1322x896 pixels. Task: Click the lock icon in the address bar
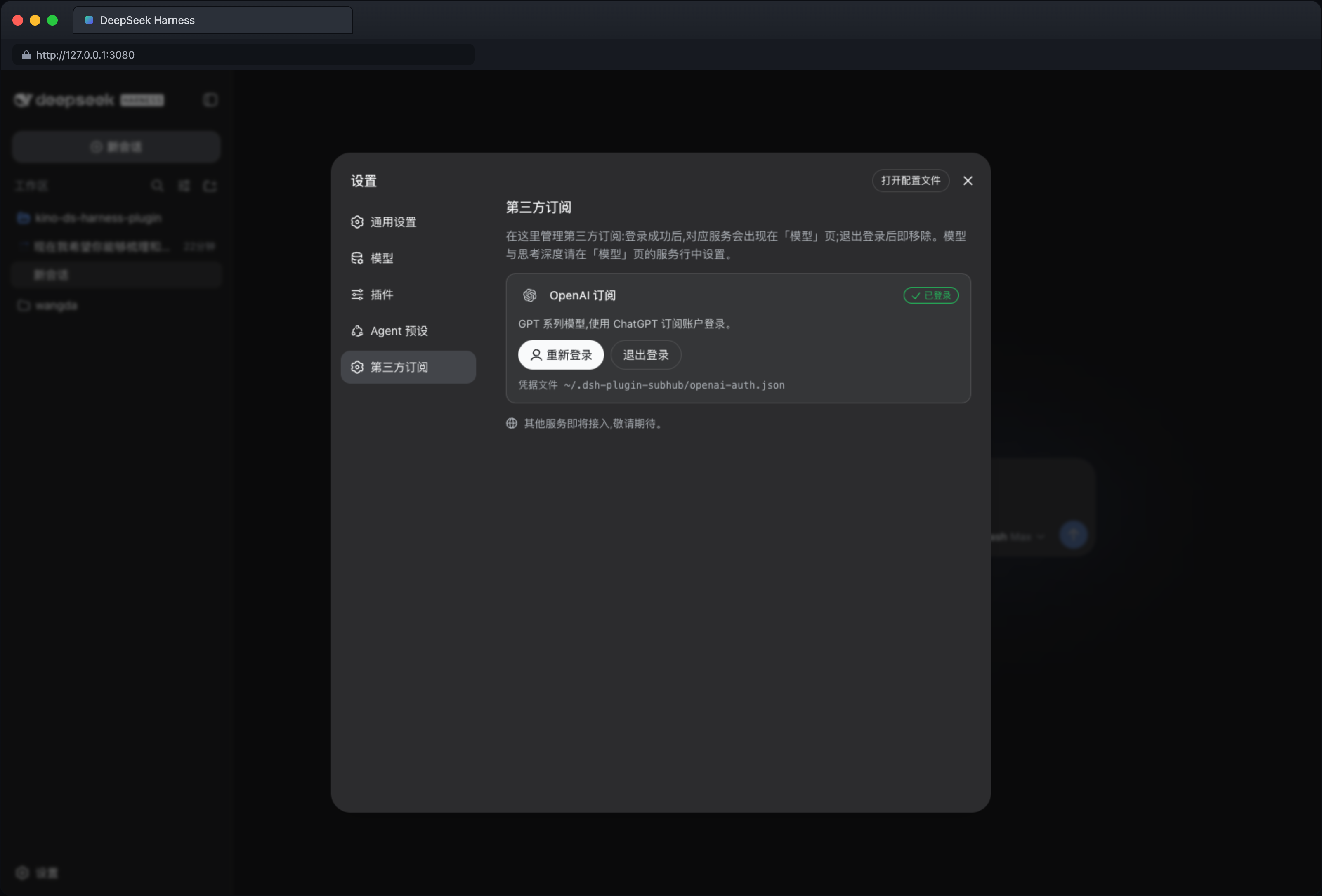click(26, 54)
